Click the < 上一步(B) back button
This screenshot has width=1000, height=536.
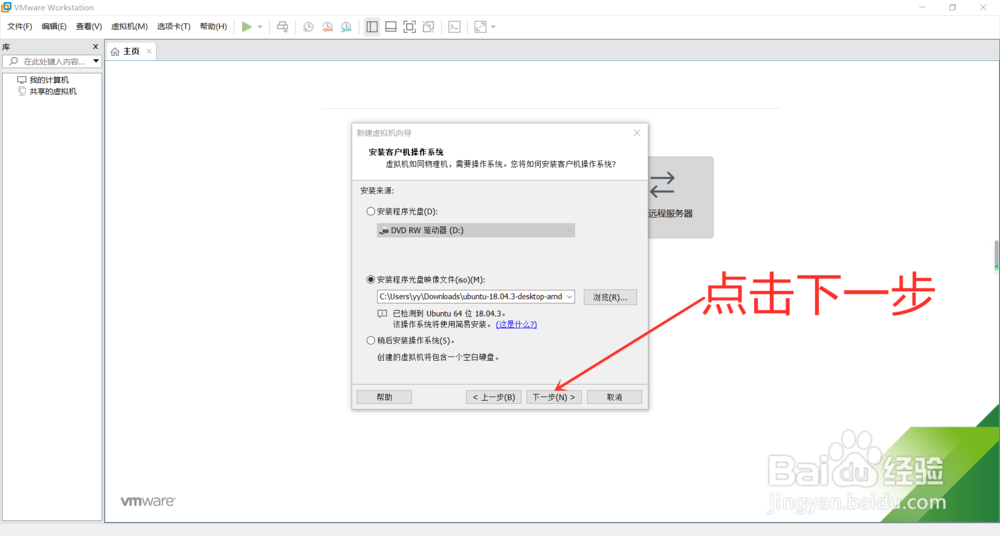tap(494, 397)
